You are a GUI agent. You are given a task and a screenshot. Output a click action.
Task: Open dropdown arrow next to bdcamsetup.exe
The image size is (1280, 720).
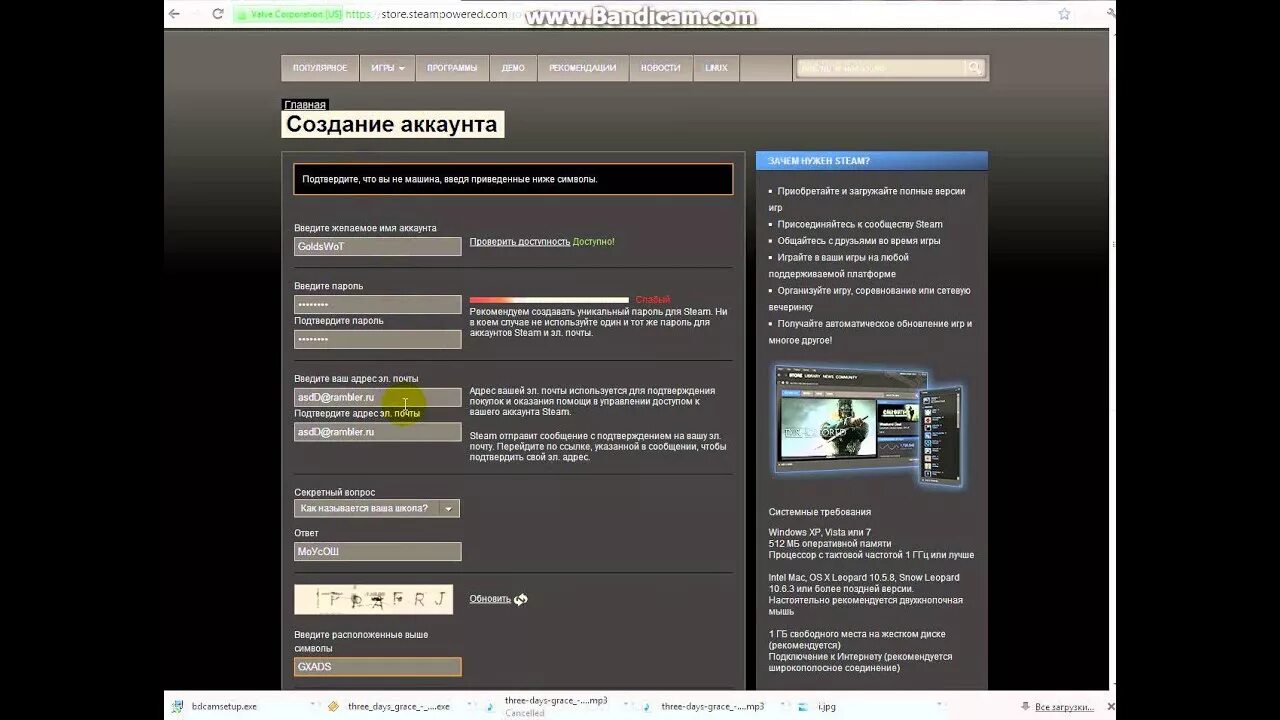click(312, 706)
